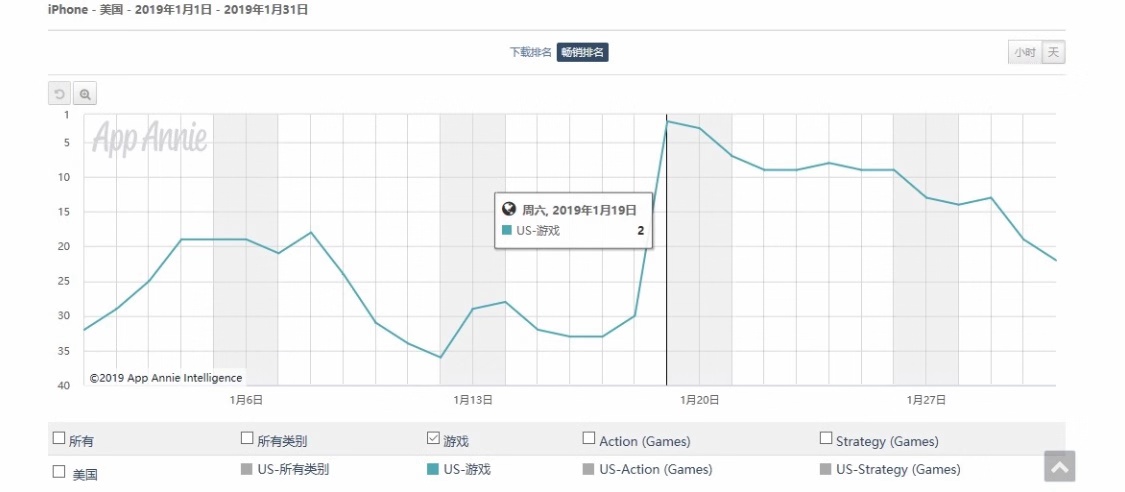Uncheck the 游戏 checkbox
Screen dimensions: 1125x492
[x=433, y=437]
